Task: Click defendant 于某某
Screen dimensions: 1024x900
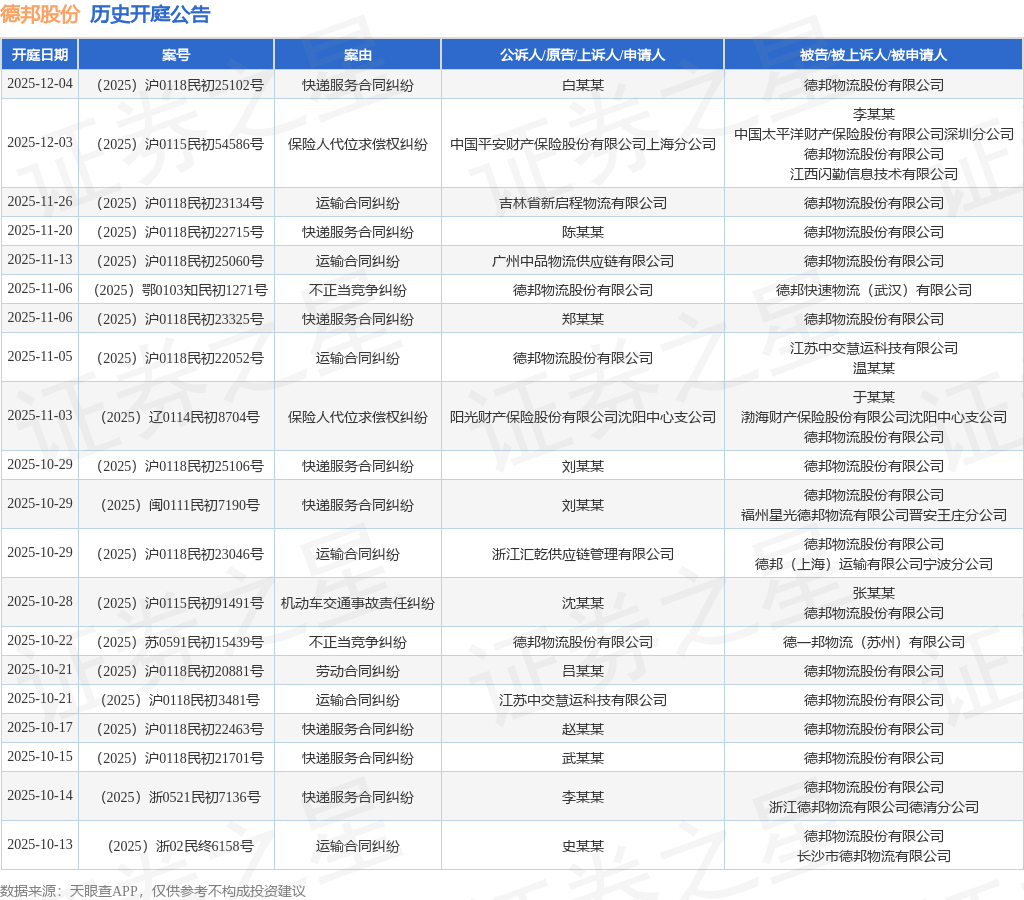Action: click(x=874, y=396)
